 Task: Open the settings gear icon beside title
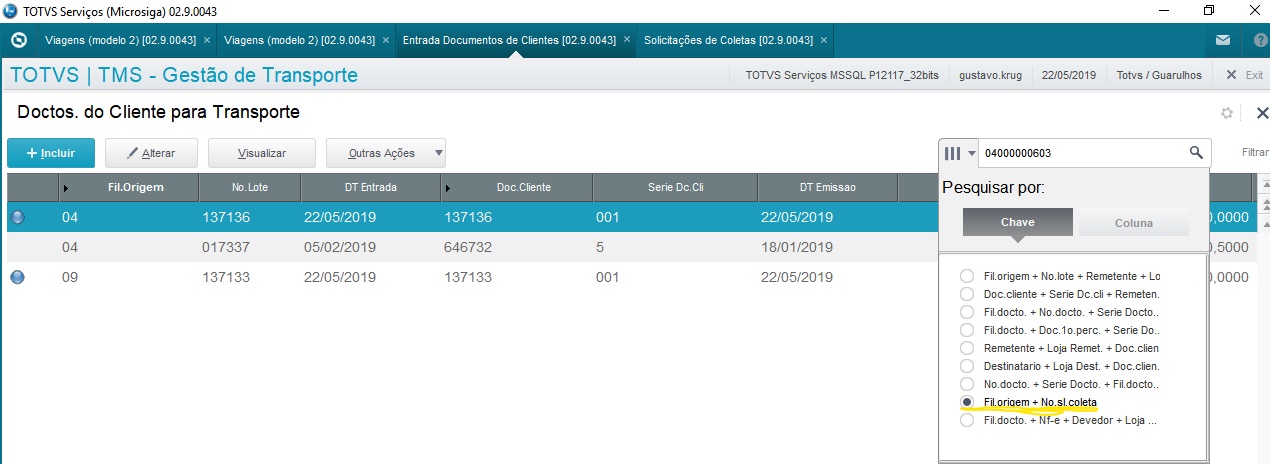(1227, 114)
